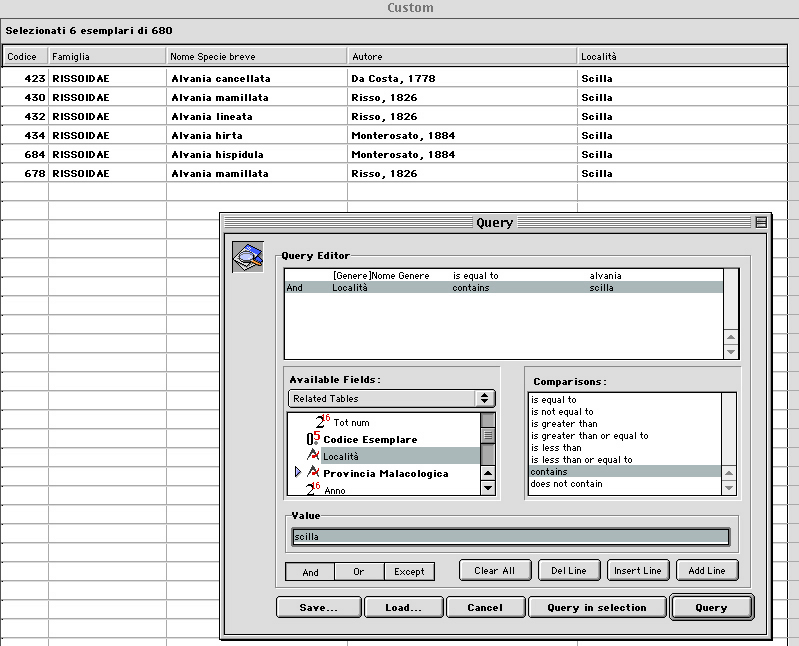Select record with Codice 430
The width and height of the screenshot is (799, 646).
pyautogui.click(x=394, y=97)
